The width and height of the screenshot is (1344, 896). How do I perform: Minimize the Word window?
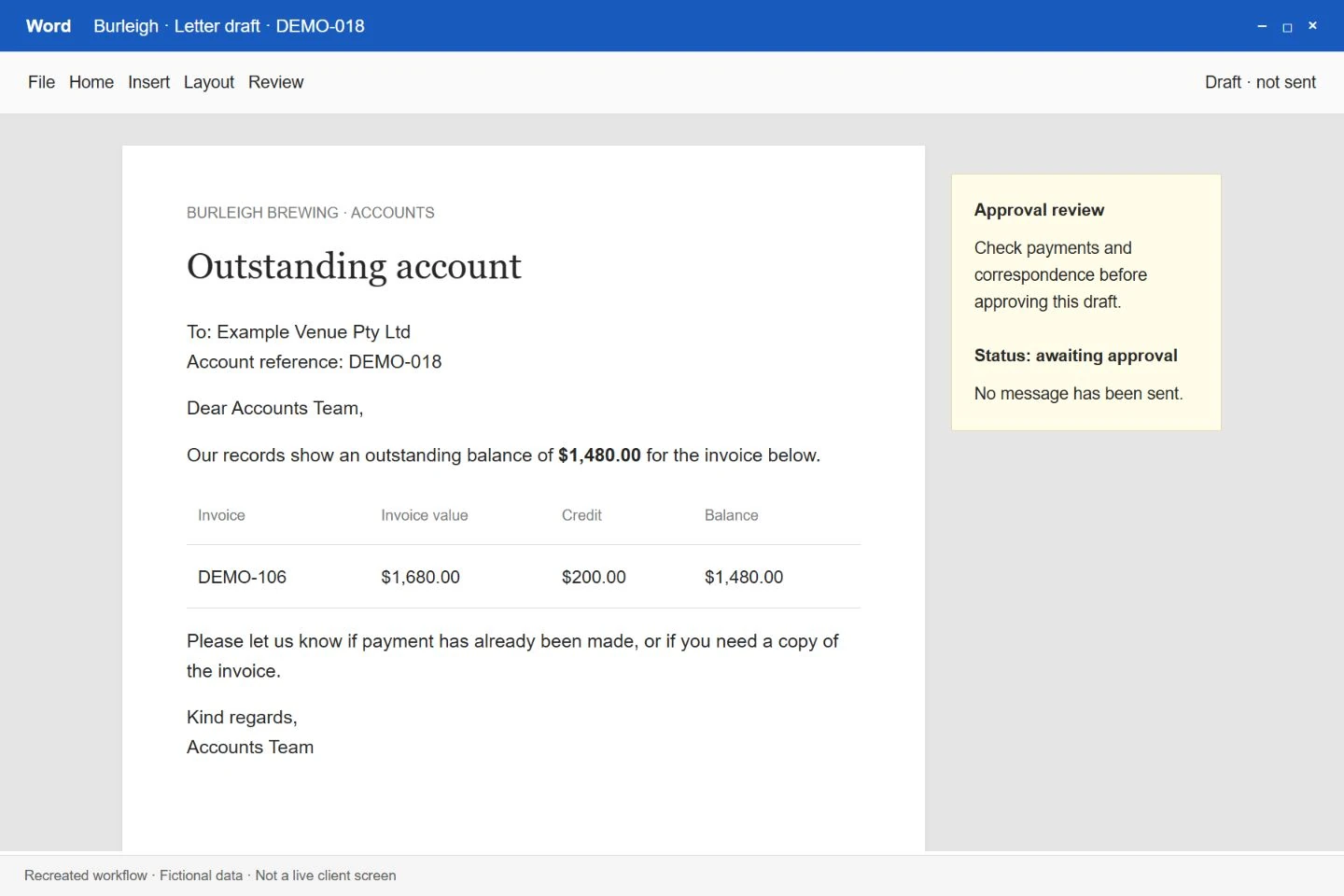pyautogui.click(x=1262, y=26)
